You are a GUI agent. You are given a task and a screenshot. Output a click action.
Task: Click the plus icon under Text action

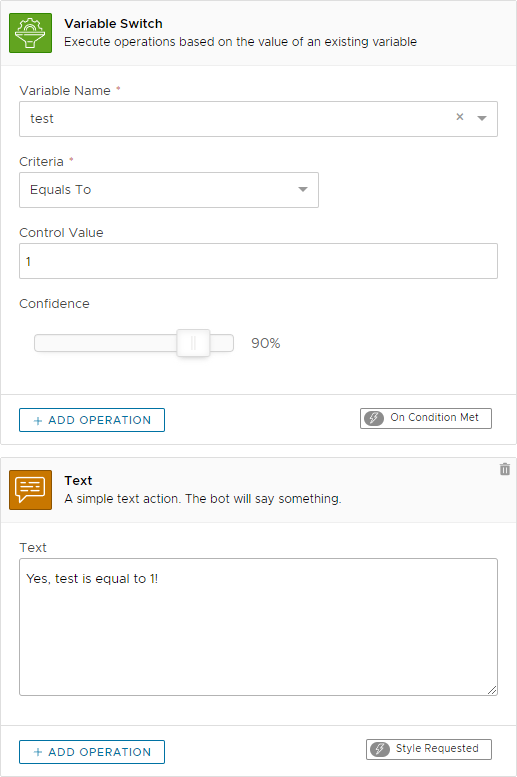(x=38, y=752)
